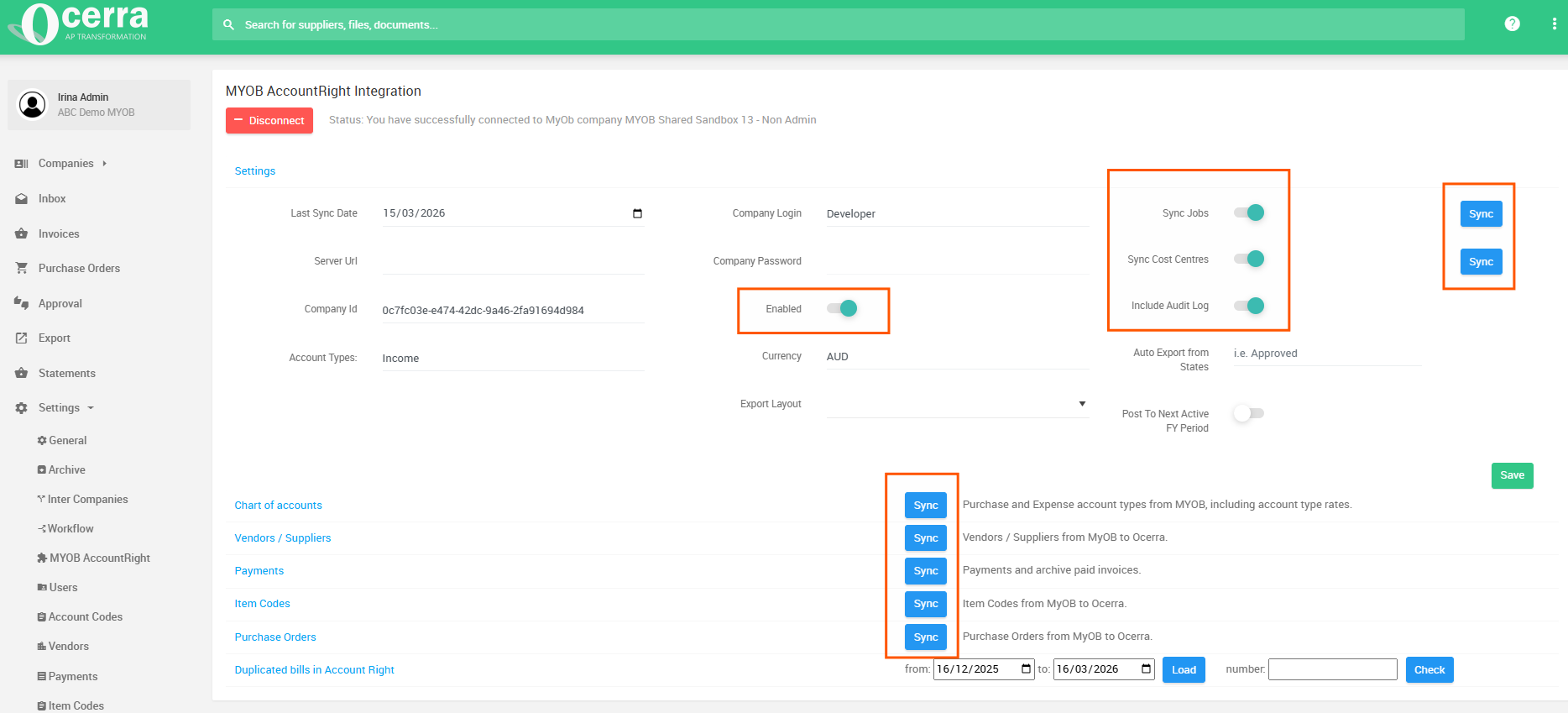Click Sync in the Item Codes row
This screenshot has width=1568, height=713.
tap(926, 603)
